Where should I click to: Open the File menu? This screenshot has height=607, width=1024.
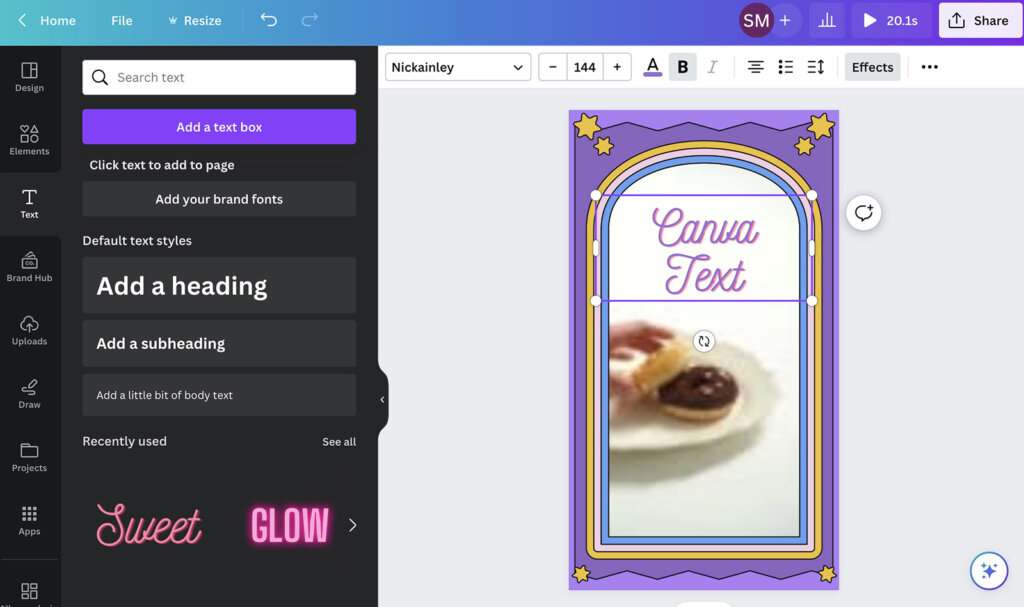tap(121, 20)
